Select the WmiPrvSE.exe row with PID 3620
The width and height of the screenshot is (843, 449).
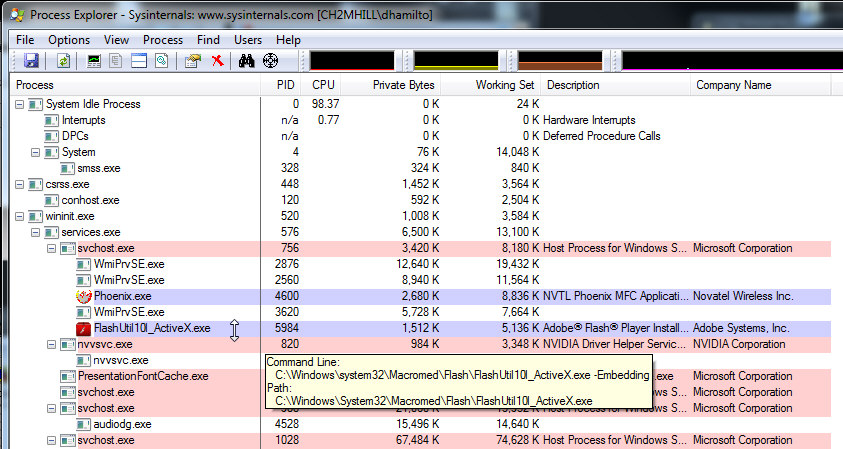pos(422,312)
